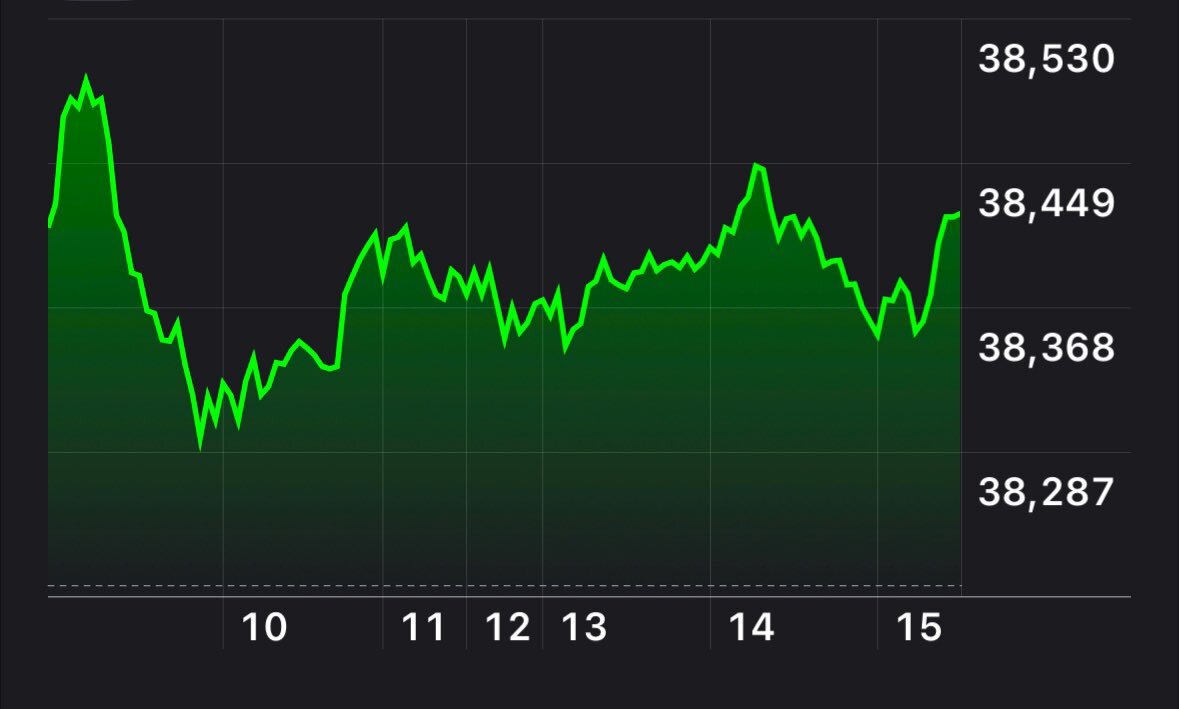Click the 38,287 price axis label
1179x709 pixels.
tap(1046, 492)
